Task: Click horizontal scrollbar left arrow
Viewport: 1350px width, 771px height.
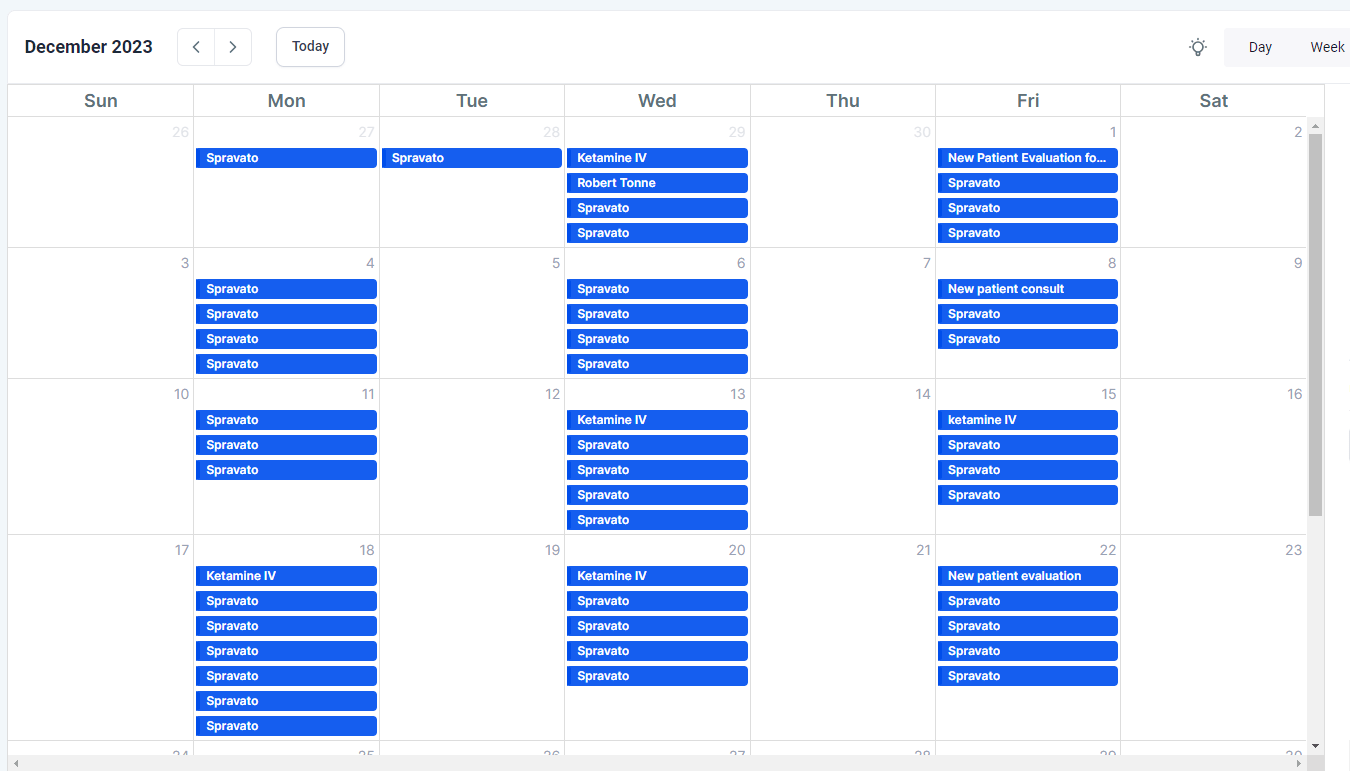Action: pyautogui.click(x=15, y=764)
